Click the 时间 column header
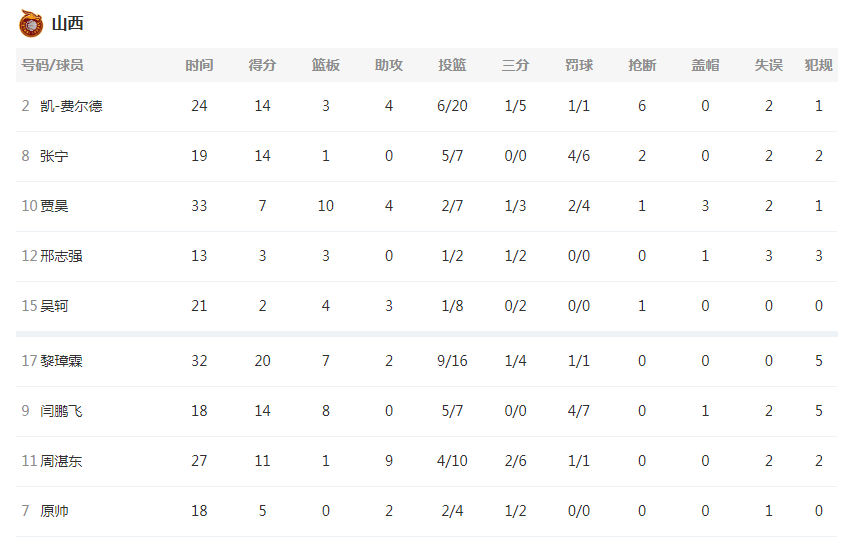The height and width of the screenshot is (548, 858). point(199,65)
